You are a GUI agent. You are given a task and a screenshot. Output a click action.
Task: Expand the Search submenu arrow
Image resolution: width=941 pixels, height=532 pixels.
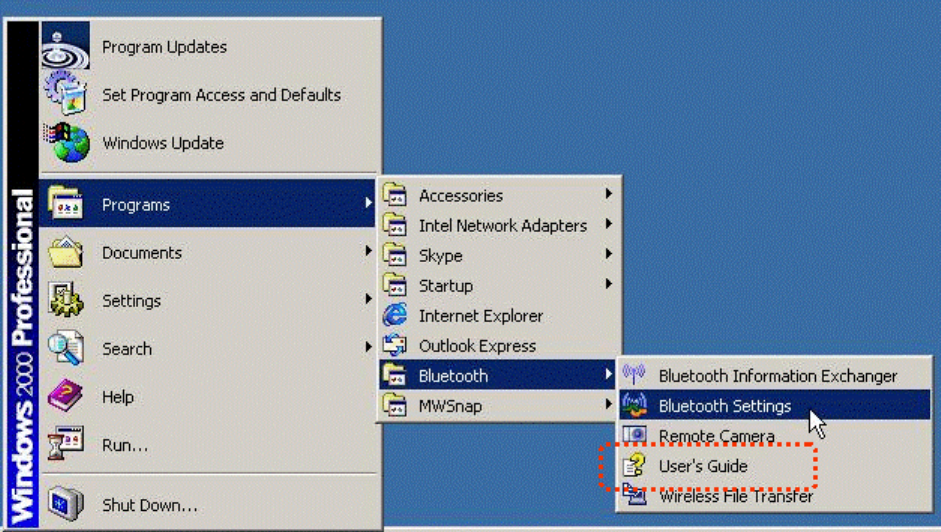pos(368,347)
